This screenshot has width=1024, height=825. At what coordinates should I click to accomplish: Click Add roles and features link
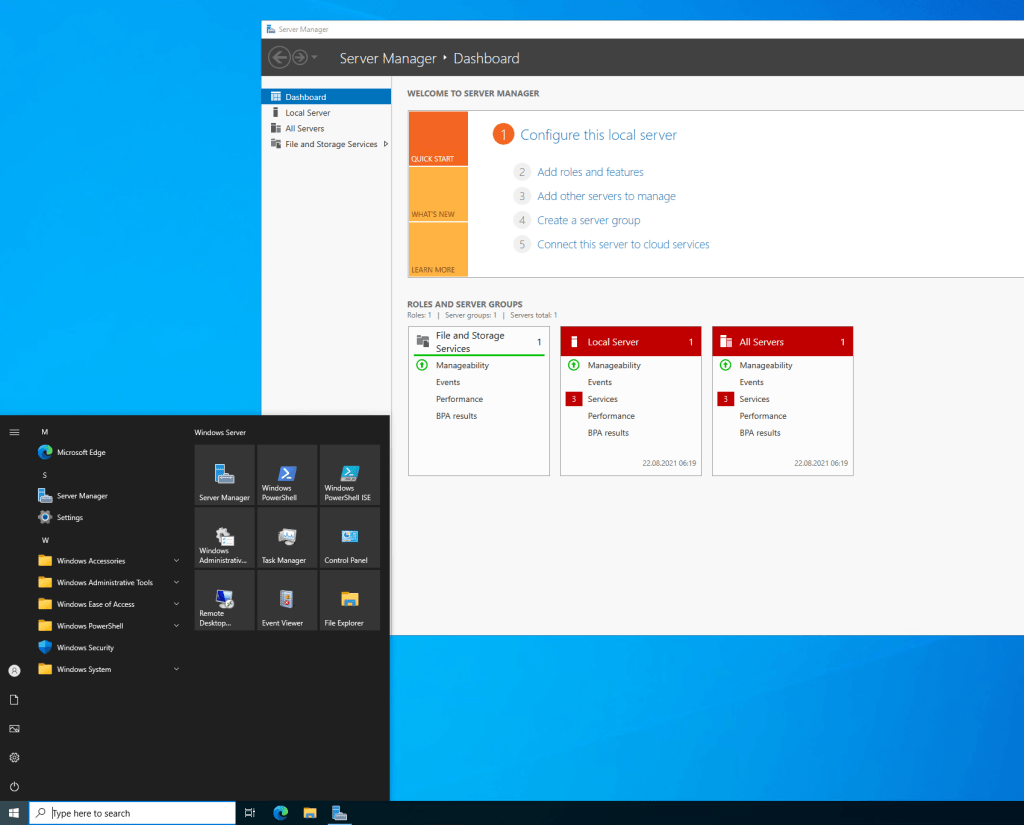(590, 172)
